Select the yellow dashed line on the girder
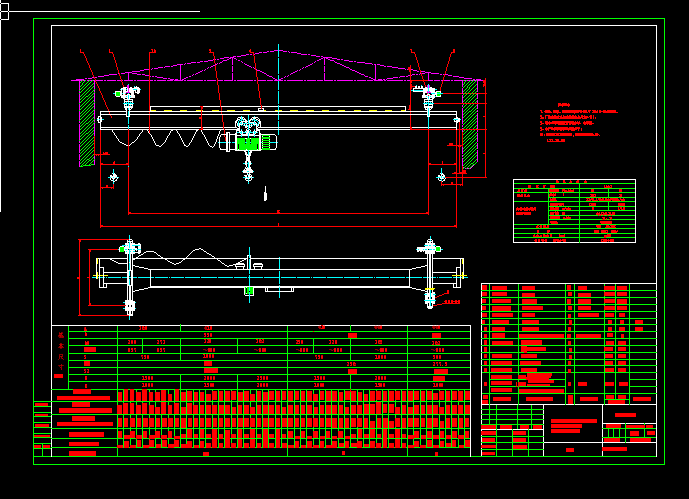 click(x=278, y=109)
